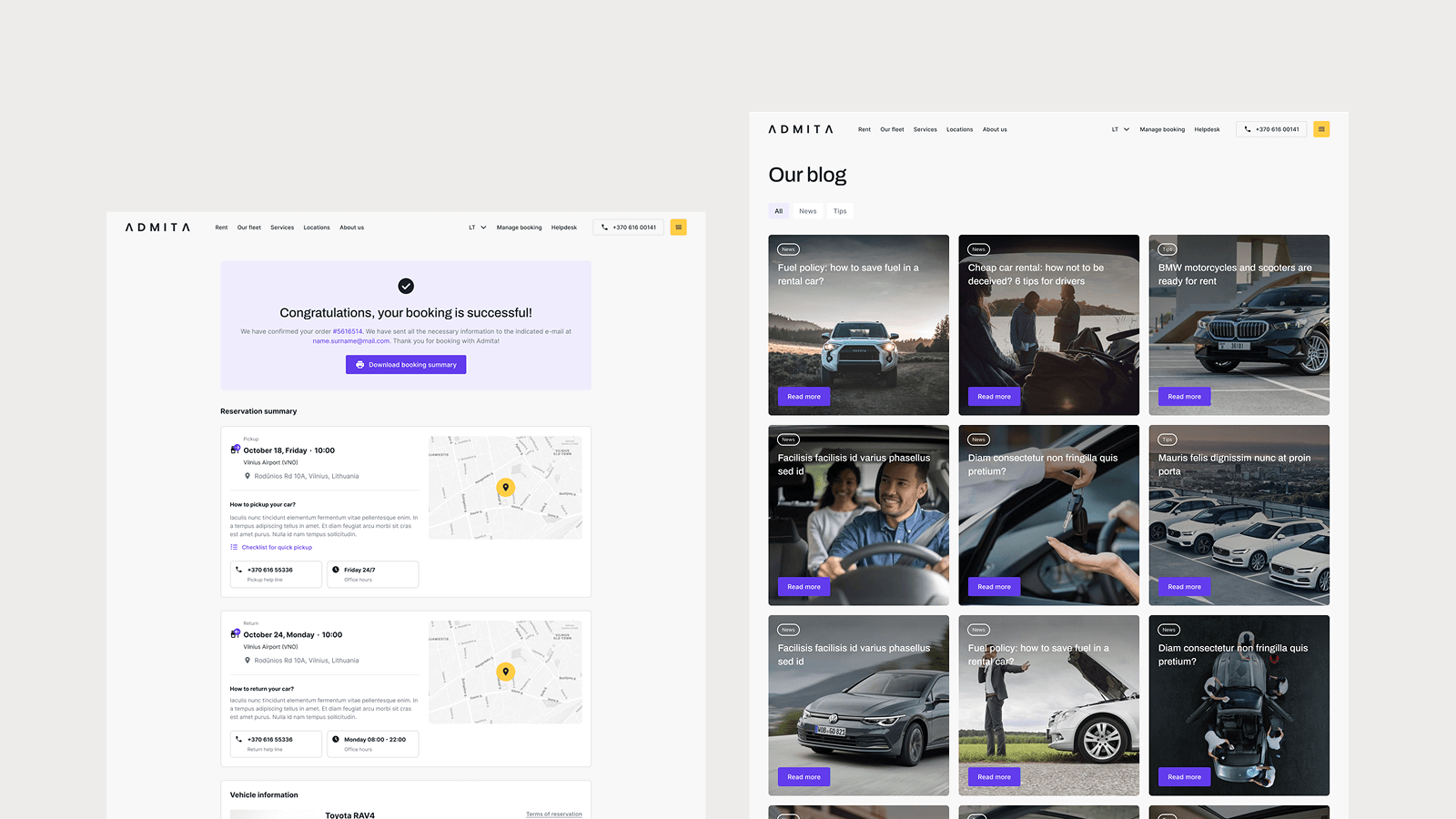1456x819 pixels.
Task: Read more on Facilisis article with smiling driver
Action: pyautogui.click(x=804, y=587)
